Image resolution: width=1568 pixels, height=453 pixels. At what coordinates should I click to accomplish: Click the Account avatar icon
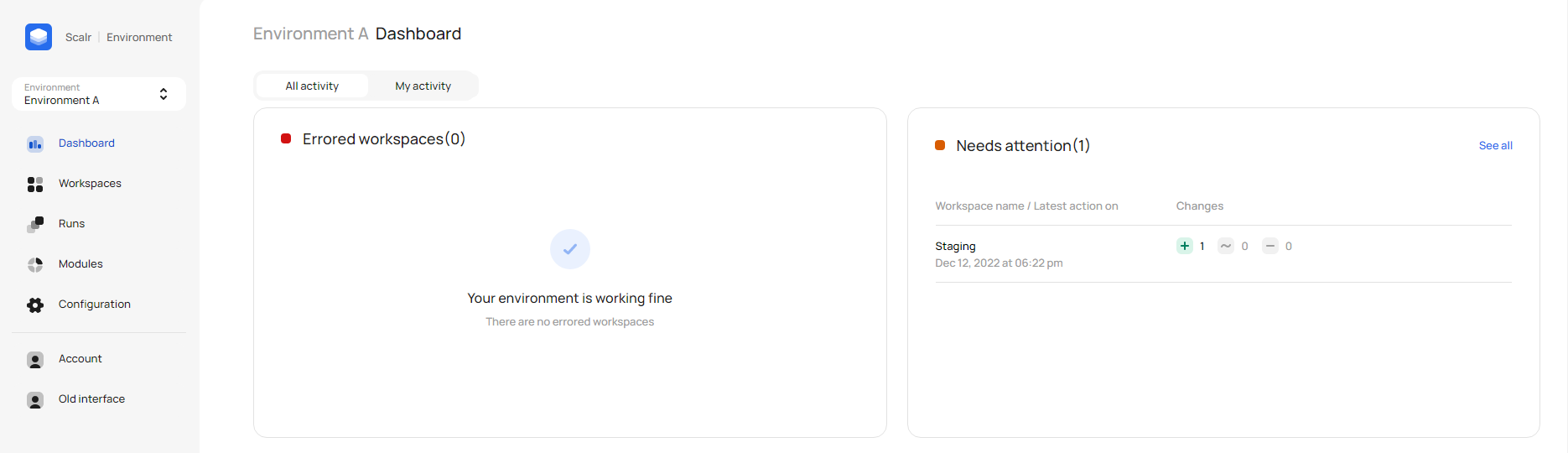pyautogui.click(x=35, y=360)
